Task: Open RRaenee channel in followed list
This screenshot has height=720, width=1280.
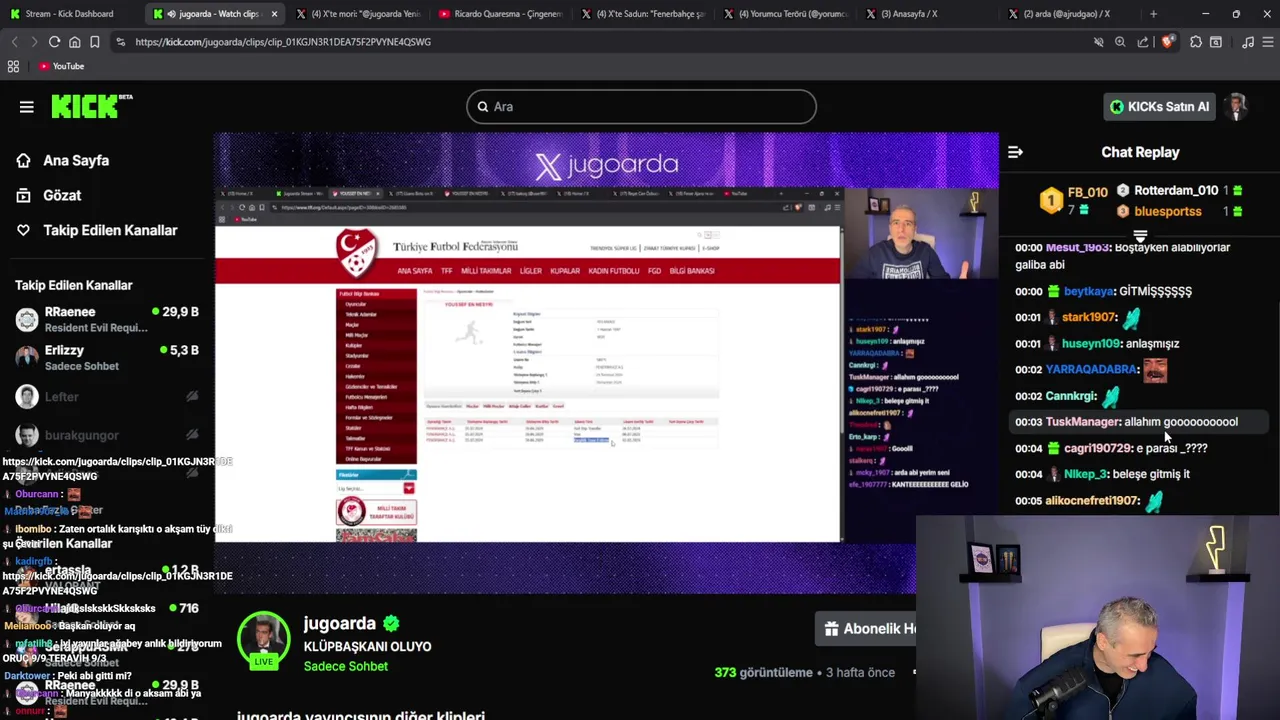Action: [107, 319]
